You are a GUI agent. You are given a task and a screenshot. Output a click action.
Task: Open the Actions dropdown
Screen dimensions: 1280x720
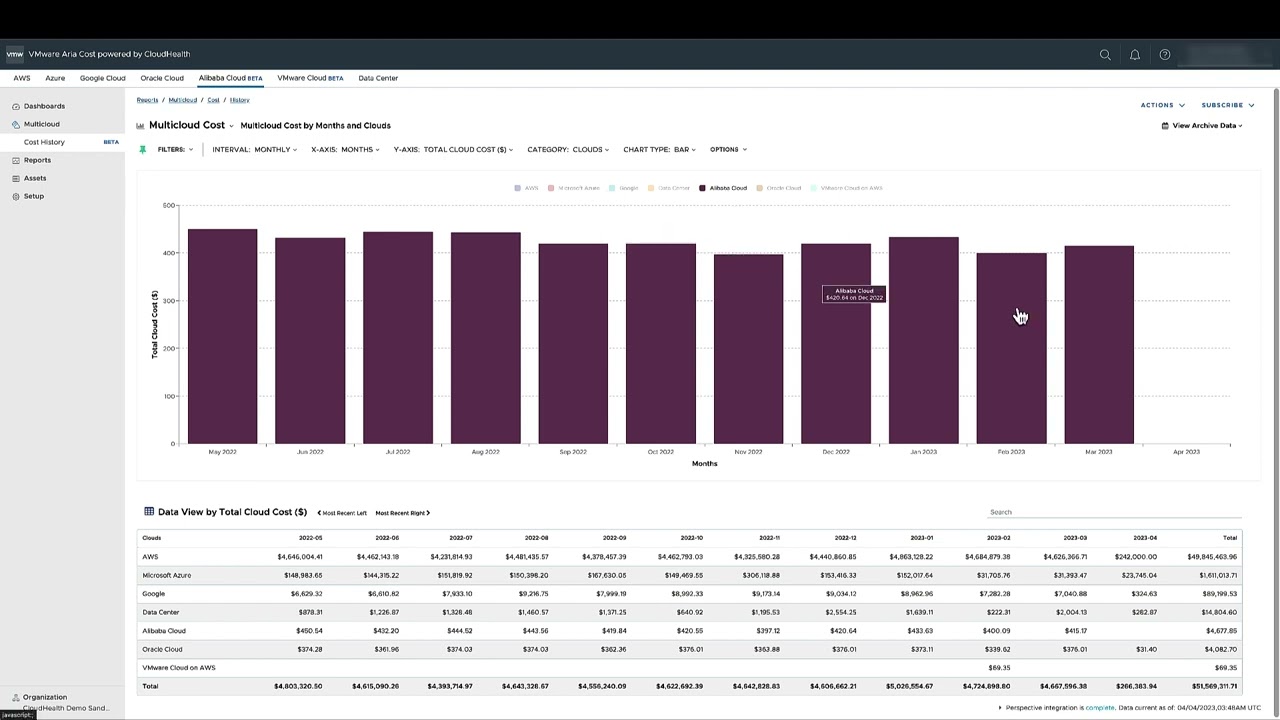pos(1162,105)
